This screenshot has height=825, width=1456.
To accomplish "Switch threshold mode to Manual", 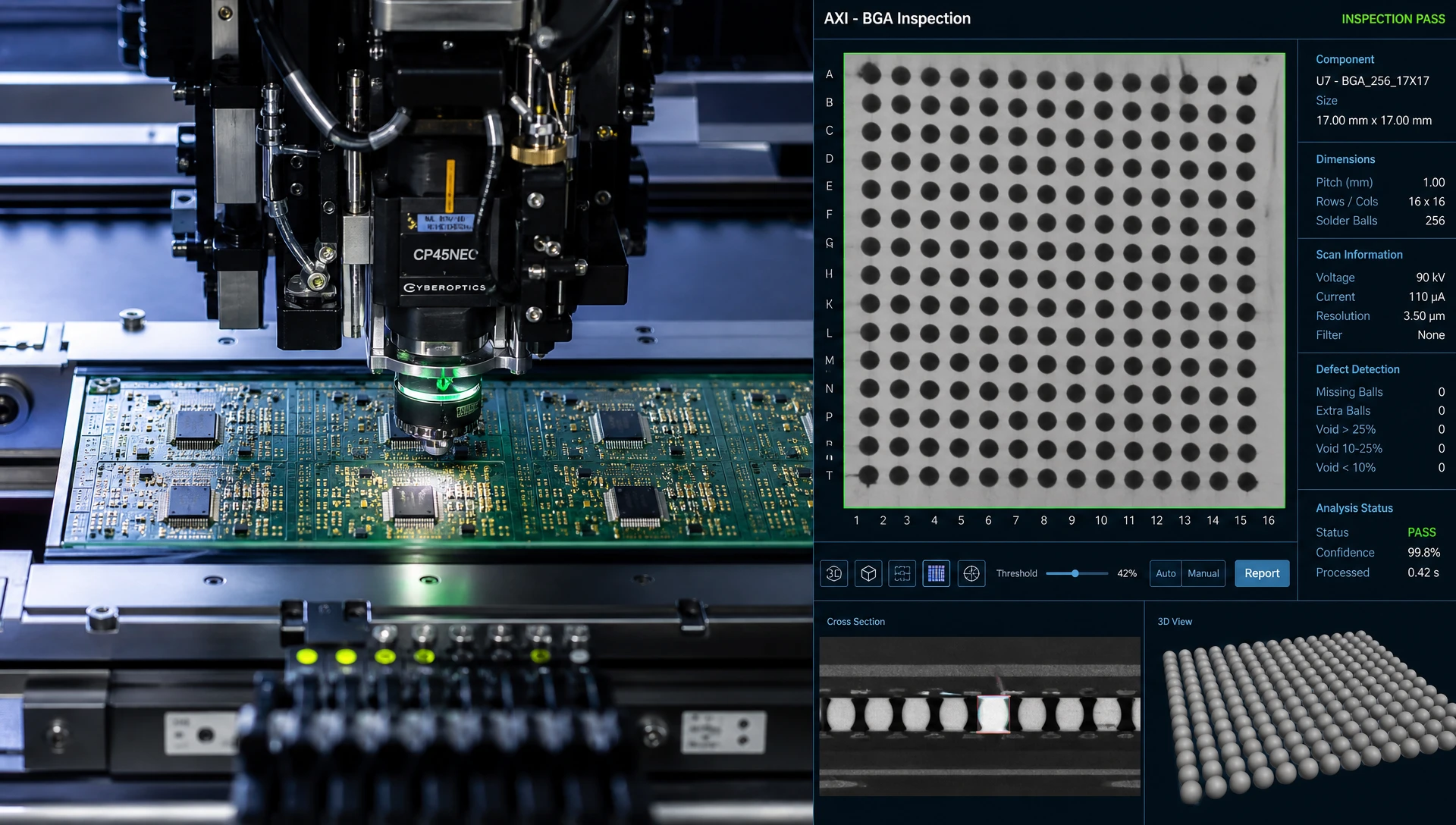I will 1203,573.
